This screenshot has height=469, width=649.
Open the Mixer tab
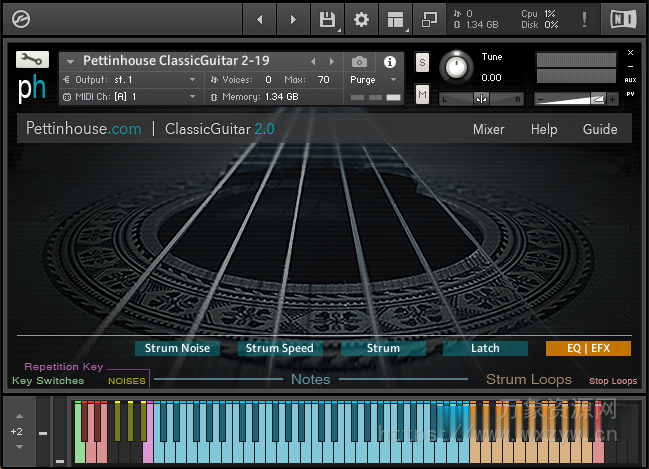click(488, 129)
